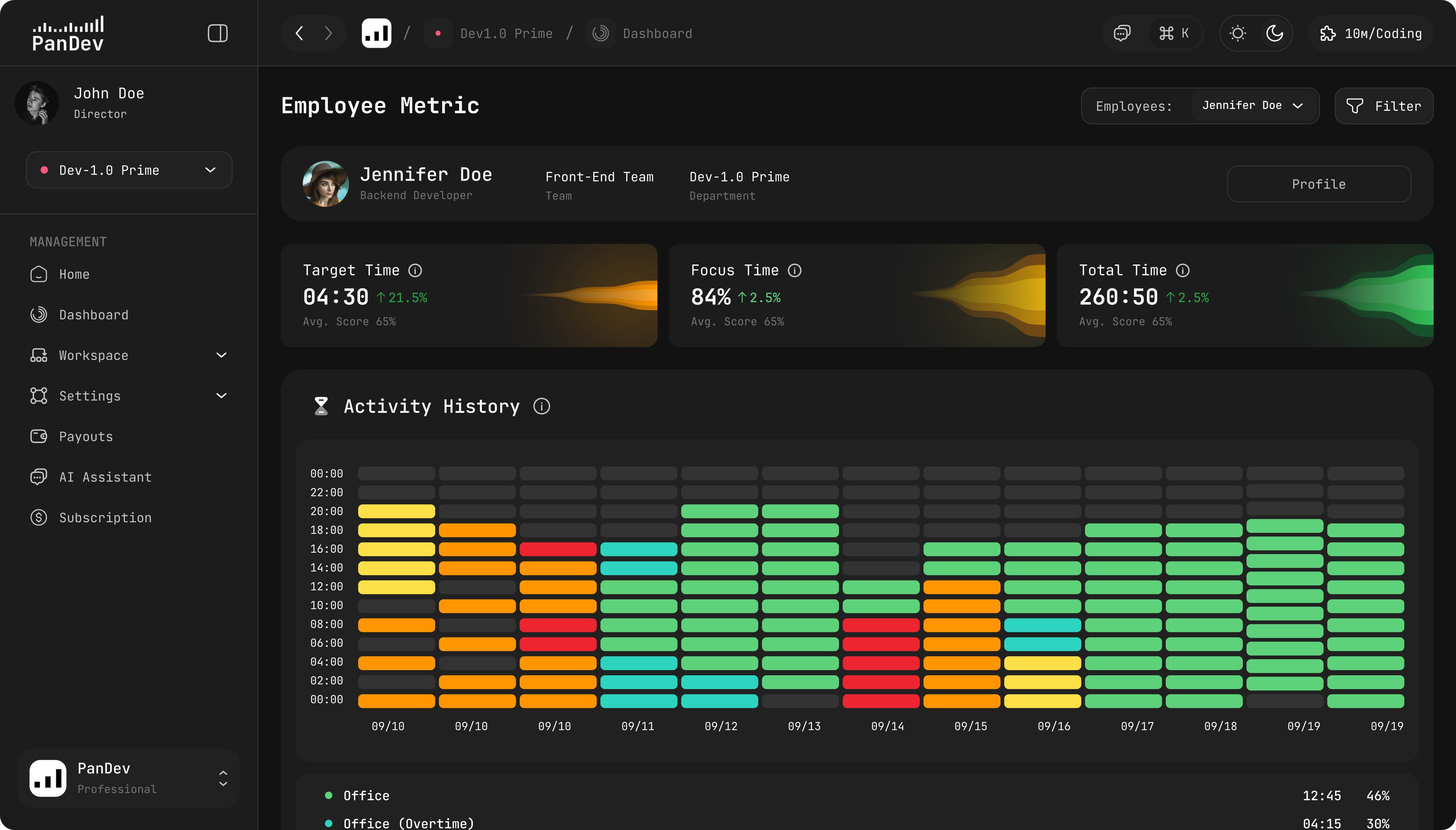This screenshot has height=830, width=1456.
Task: Click Target Time info icon
Action: [x=415, y=270]
